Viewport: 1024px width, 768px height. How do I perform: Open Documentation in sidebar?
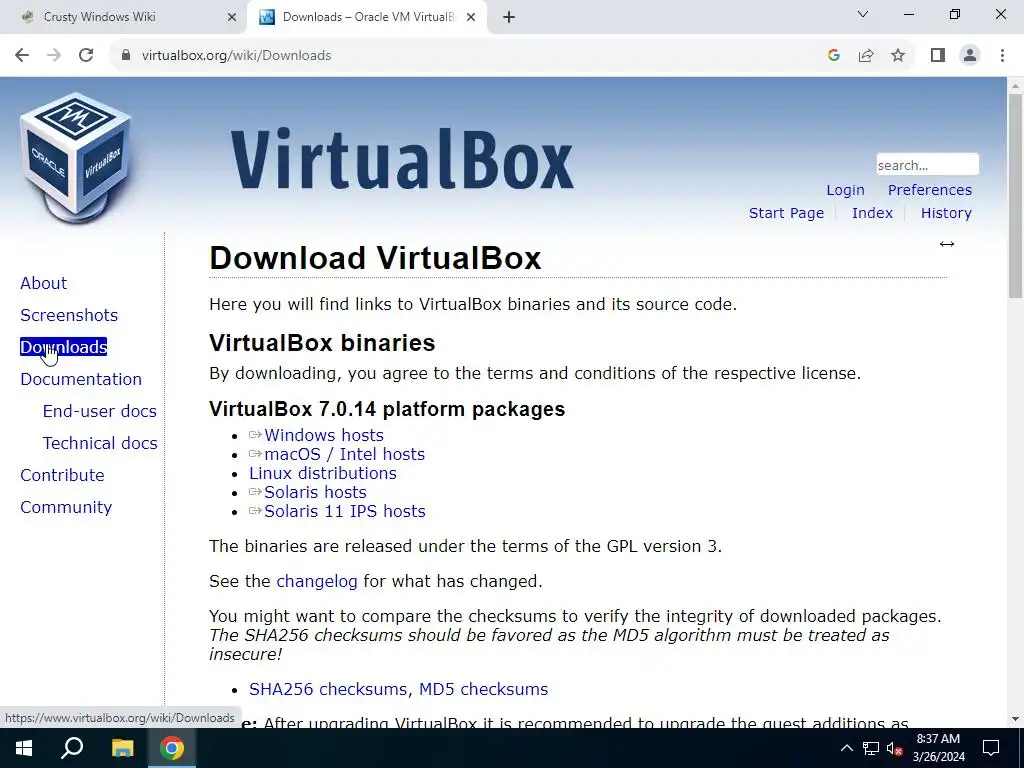click(81, 379)
